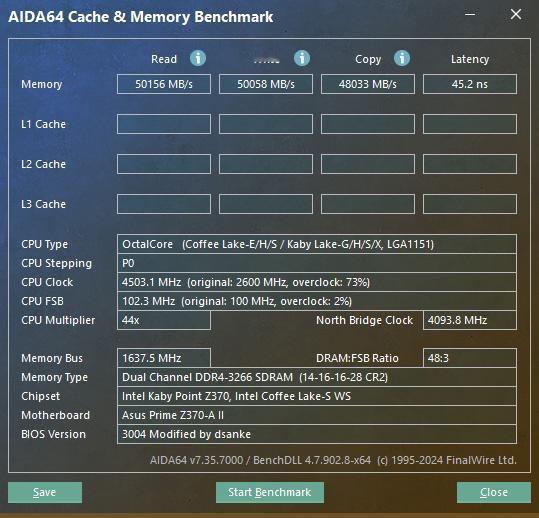Image resolution: width=539 pixels, height=518 pixels.
Task: Select the Memory Copy value 48033 MB/s
Action: pos(368,84)
